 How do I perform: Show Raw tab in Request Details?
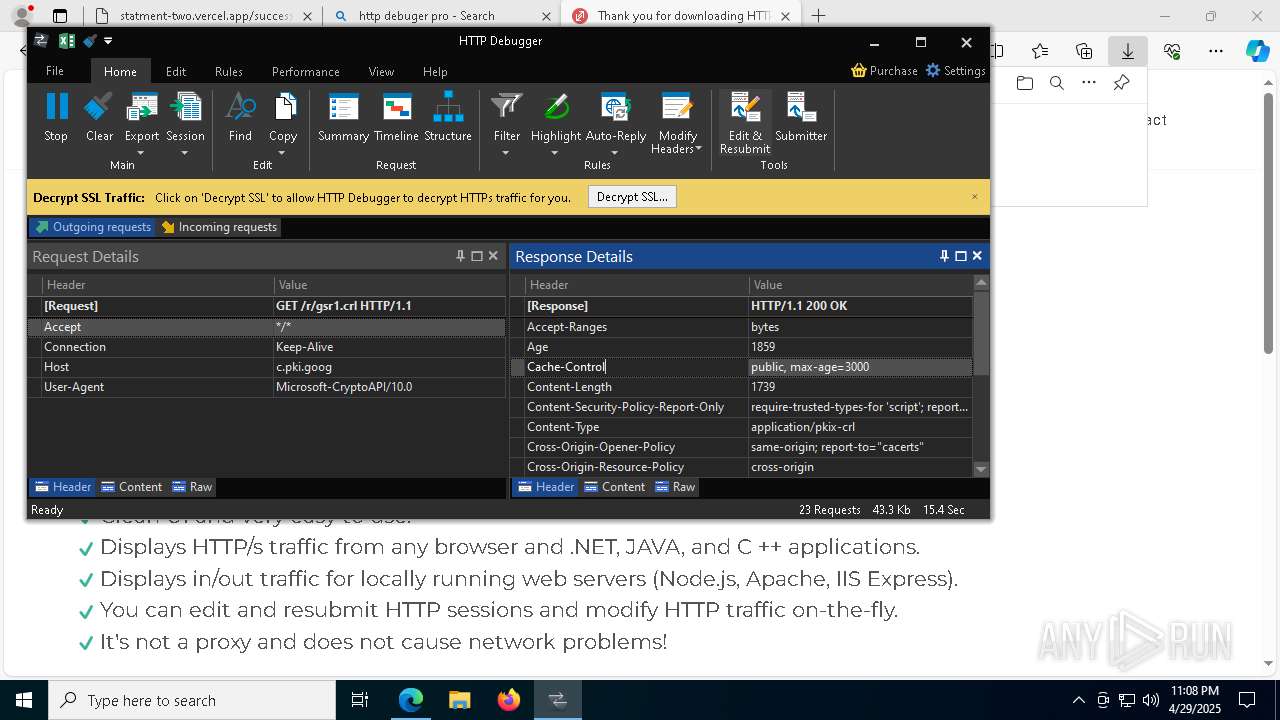[x=192, y=487]
